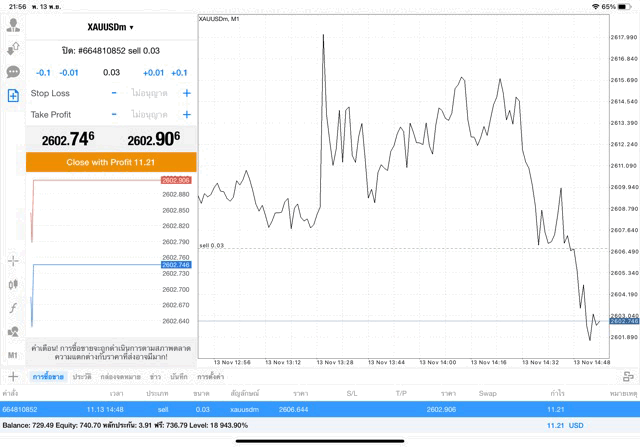Tap the -0.1 volume adjustment

pyautogui.click(x=43, y=72)
